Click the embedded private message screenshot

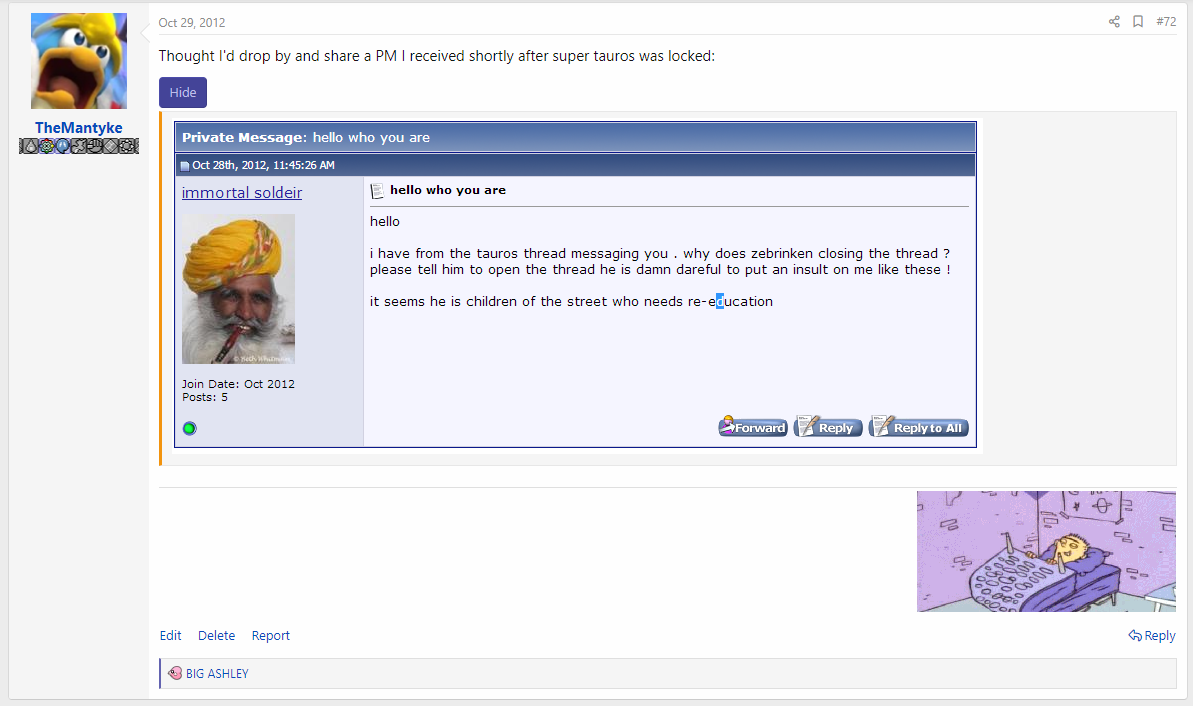[x=575, y=285]
